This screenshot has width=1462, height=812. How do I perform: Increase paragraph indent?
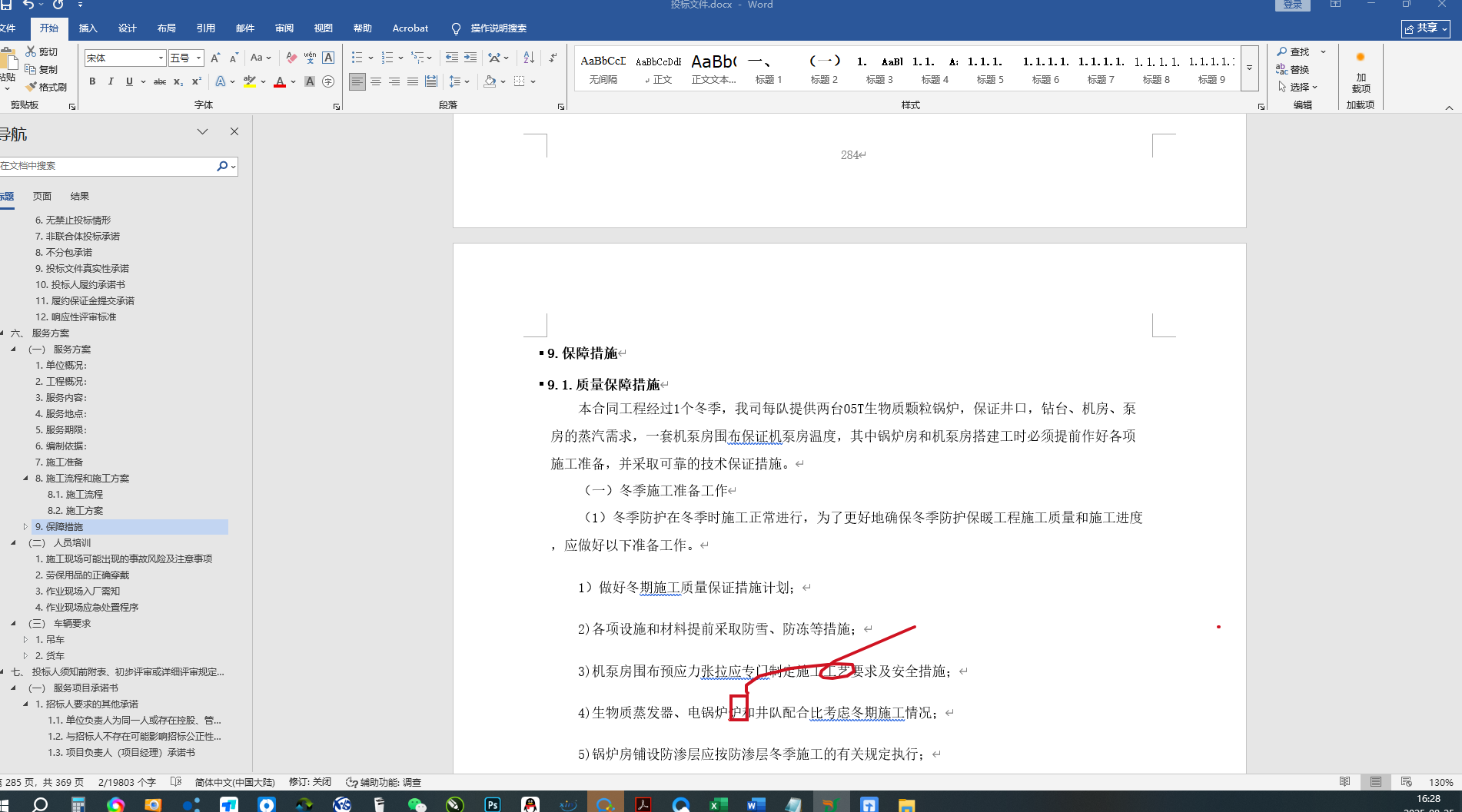[x=470, y=58]
